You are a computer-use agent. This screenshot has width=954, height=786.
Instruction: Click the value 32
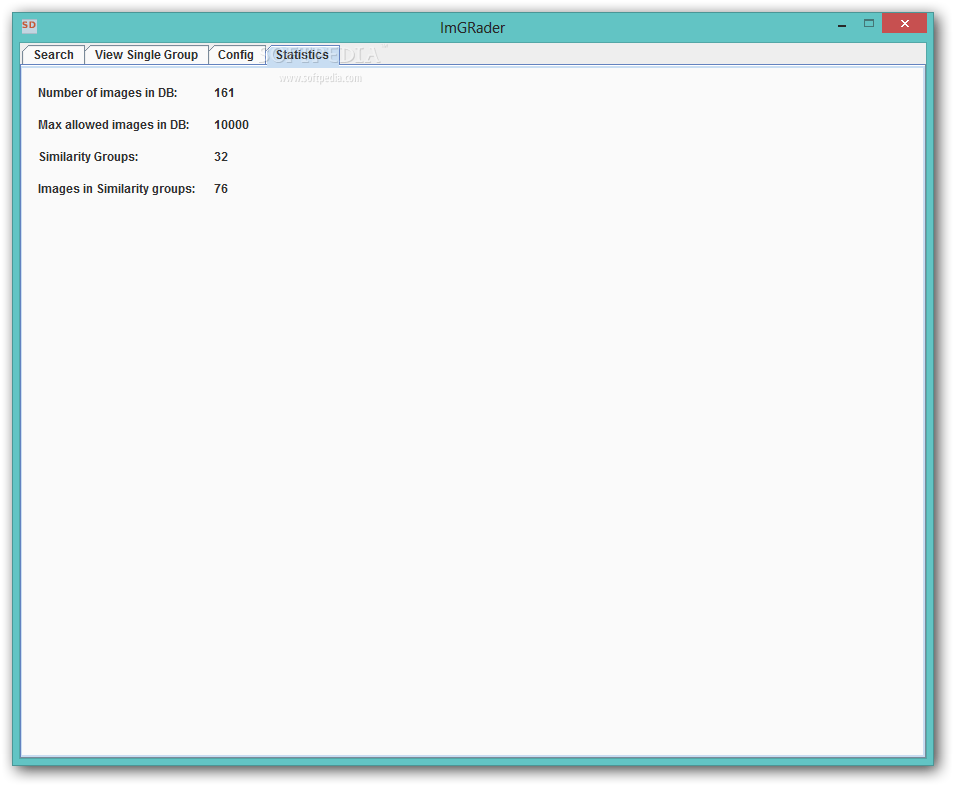(x=221, y=157)
